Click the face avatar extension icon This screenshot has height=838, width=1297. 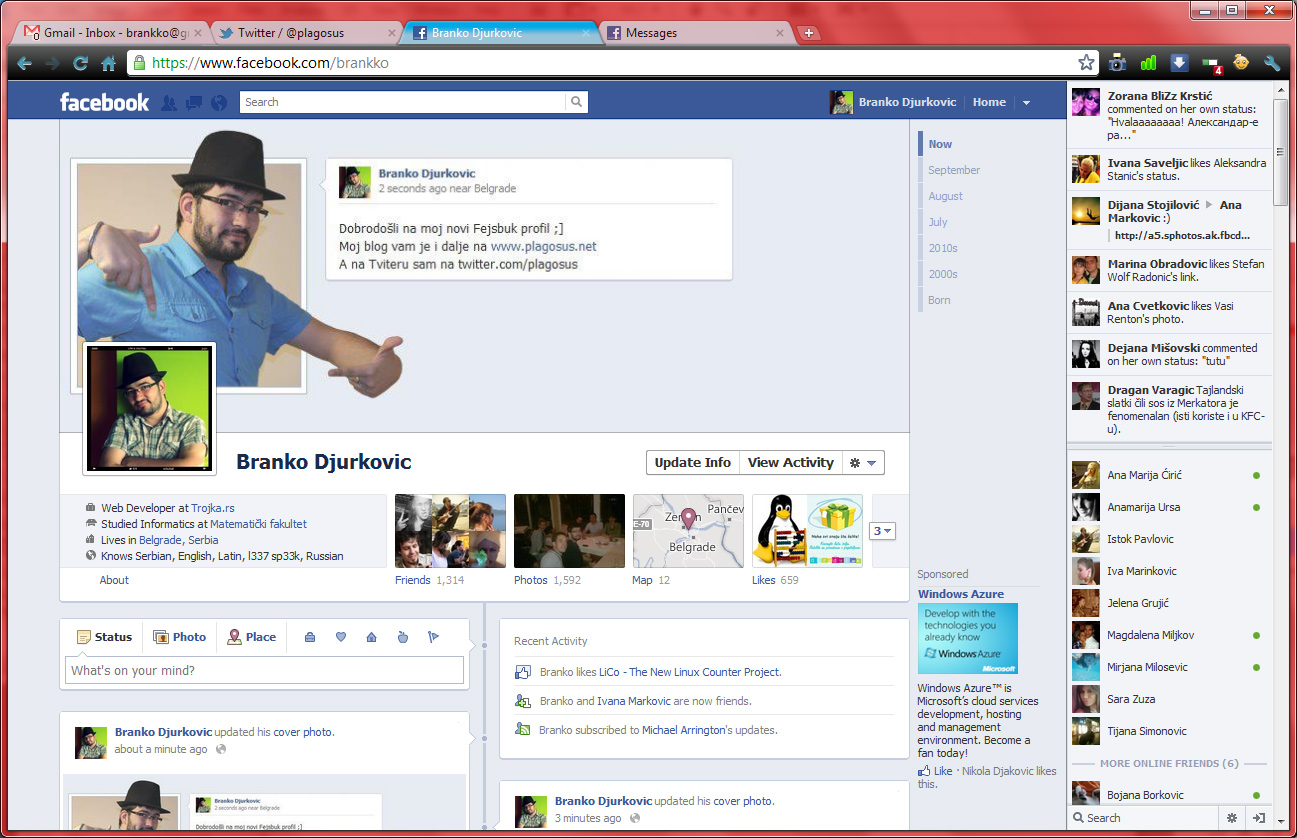tap(1241, 63)
